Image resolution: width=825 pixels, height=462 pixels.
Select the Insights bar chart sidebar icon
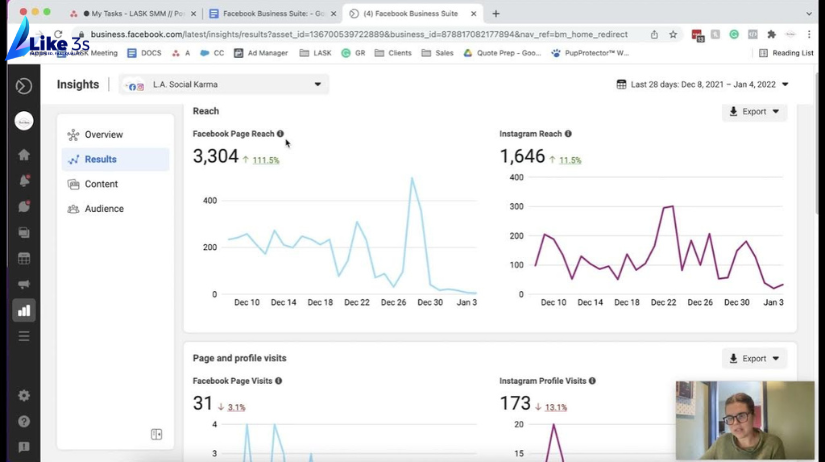pyautogui.click(x=24, y=310)
